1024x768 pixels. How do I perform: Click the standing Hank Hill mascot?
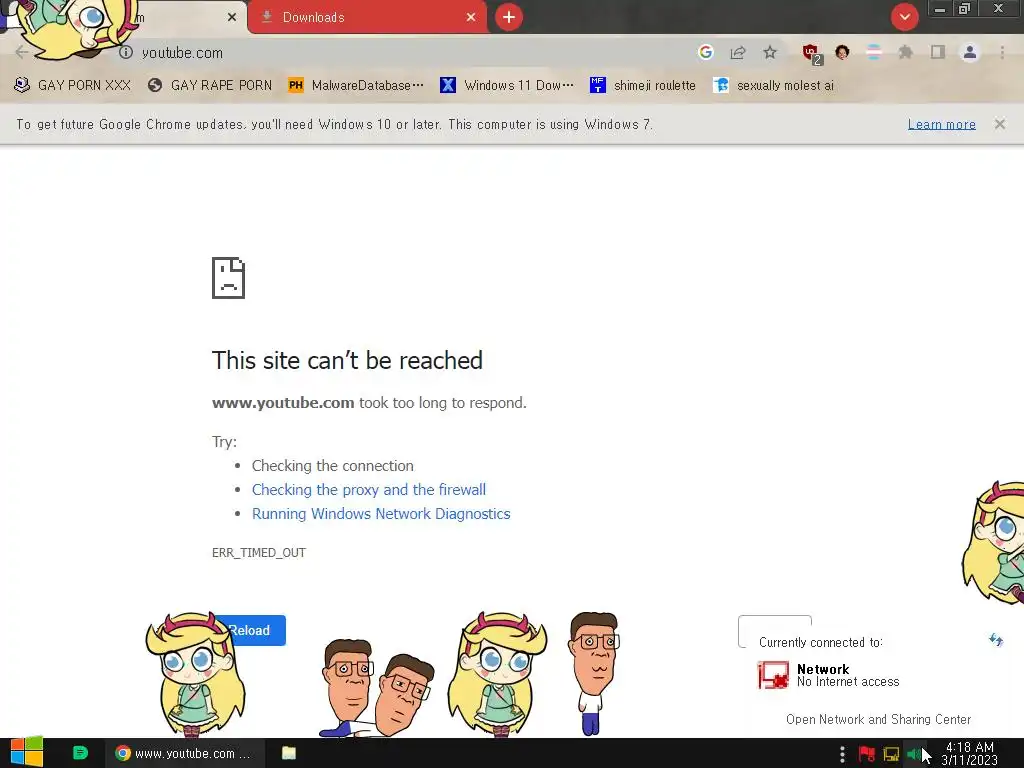[x=593, y=673]
